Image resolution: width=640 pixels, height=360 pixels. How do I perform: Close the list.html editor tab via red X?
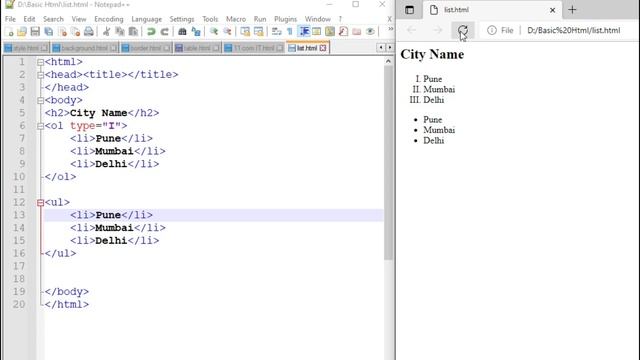pos(323,48)
